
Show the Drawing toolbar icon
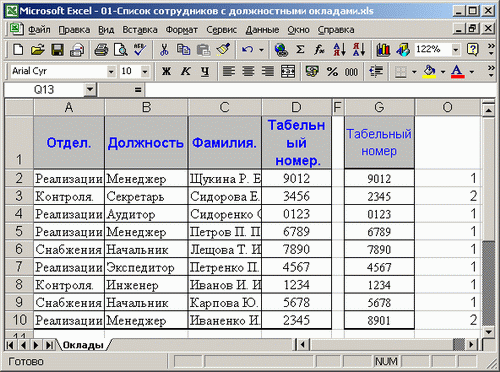403,50
